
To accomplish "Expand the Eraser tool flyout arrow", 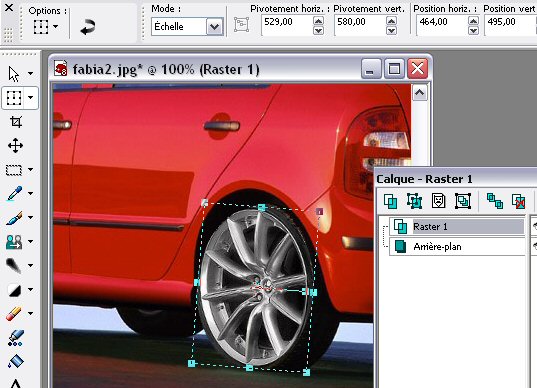I will [30, 313].
